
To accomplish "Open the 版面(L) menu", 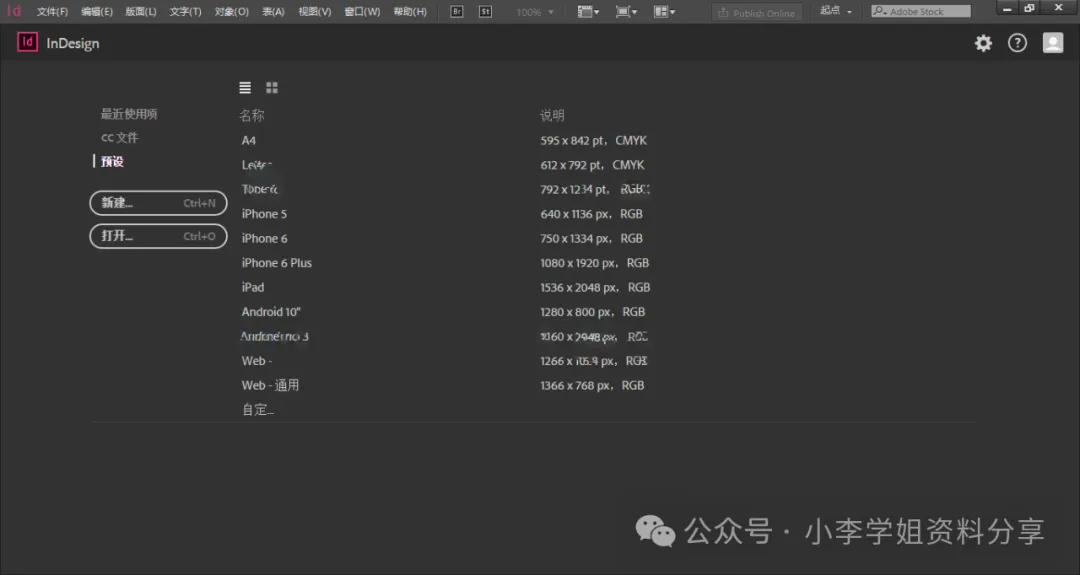I will point(141,12).
